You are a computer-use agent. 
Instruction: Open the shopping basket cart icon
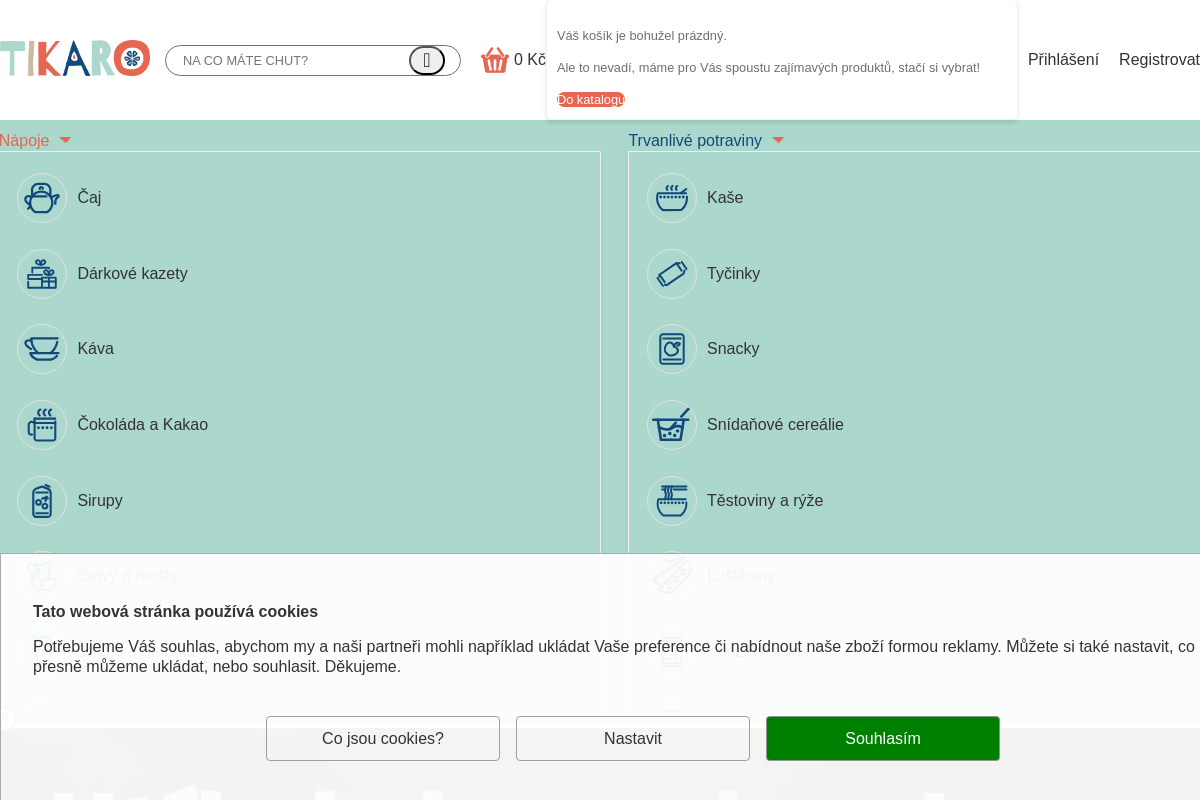click(495, 60)
